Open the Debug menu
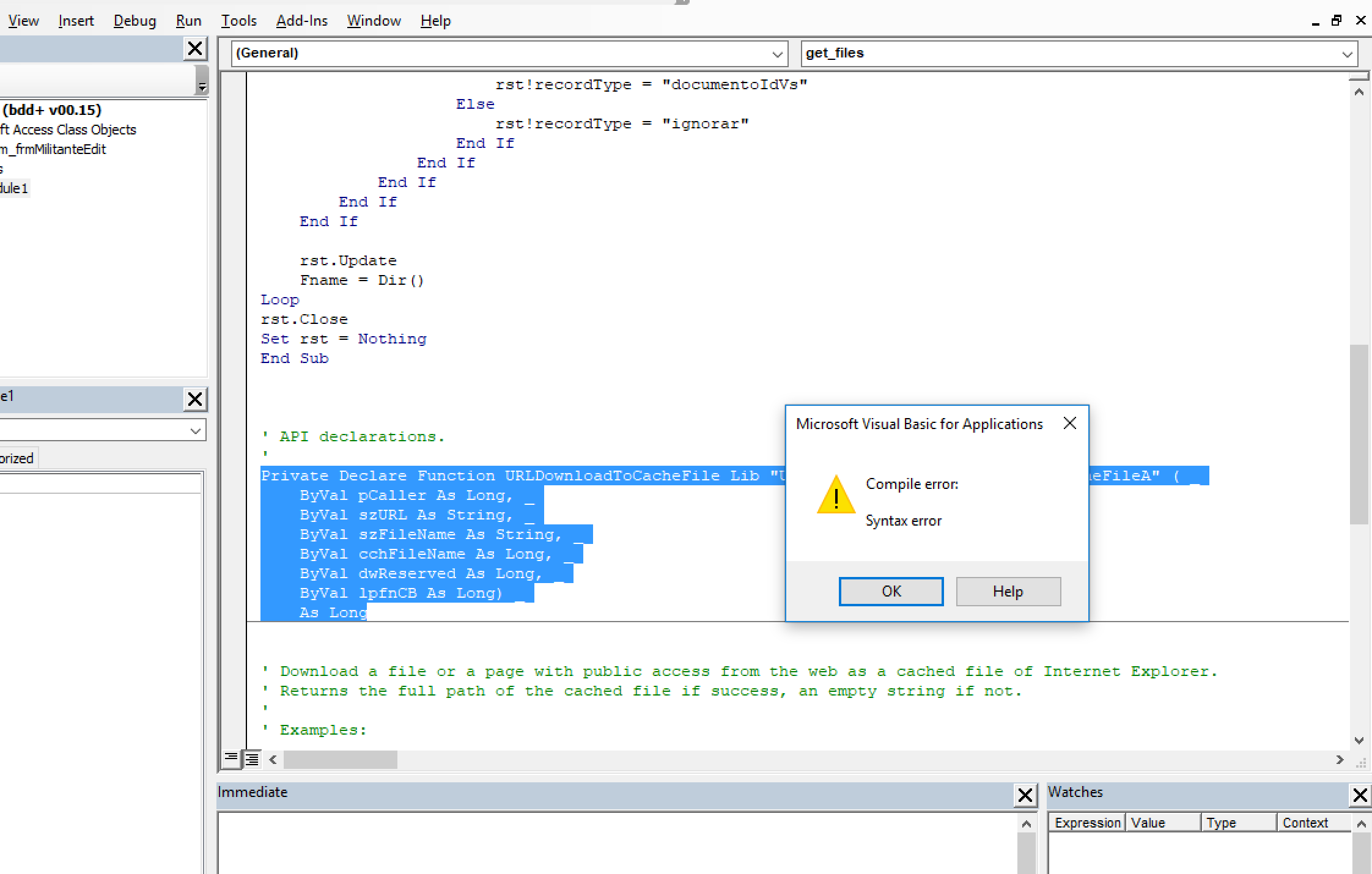Screen dimensions: 1372x874 click(x=135, y=21)
